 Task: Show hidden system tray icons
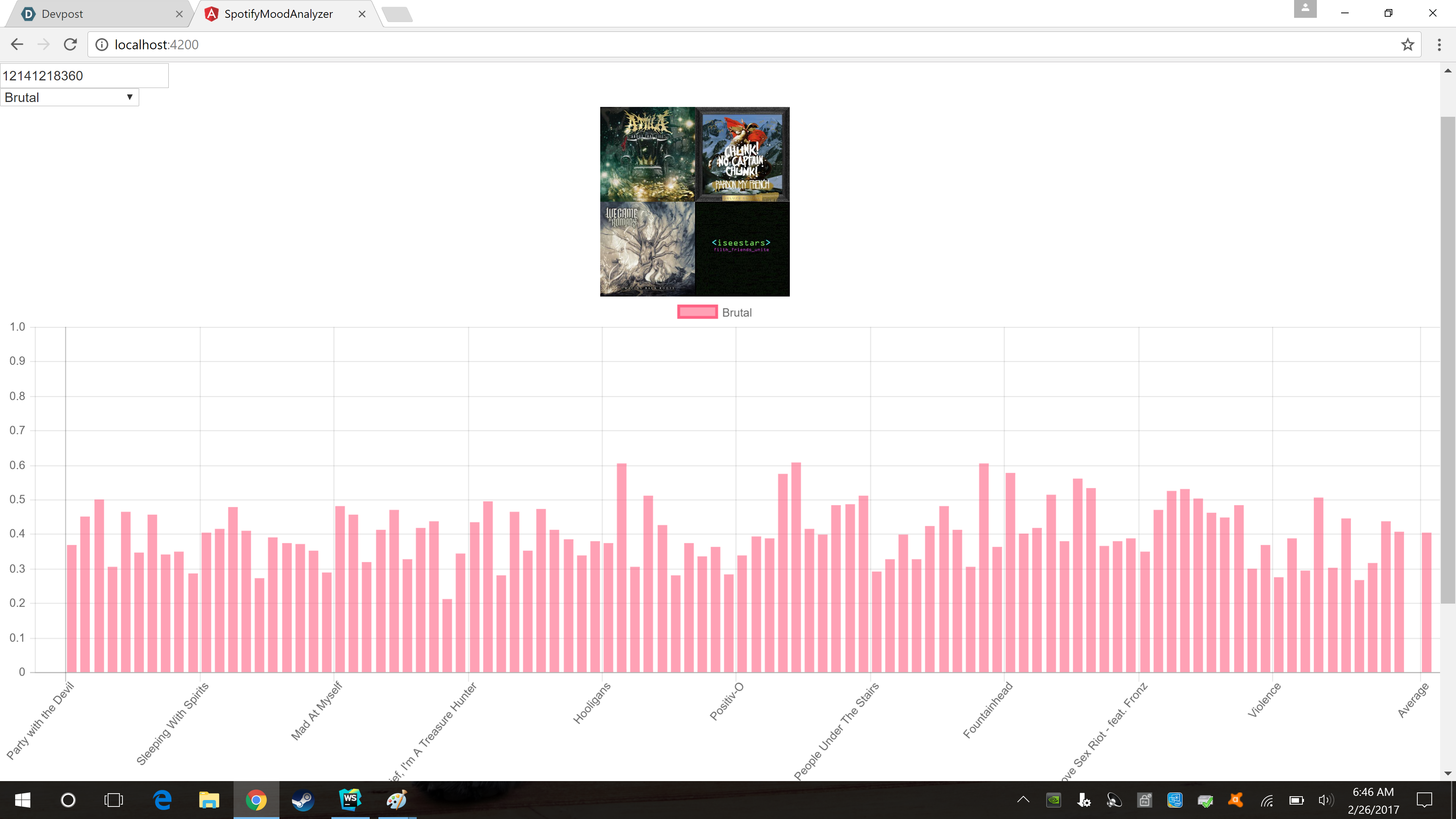[x=1023, y=800]
